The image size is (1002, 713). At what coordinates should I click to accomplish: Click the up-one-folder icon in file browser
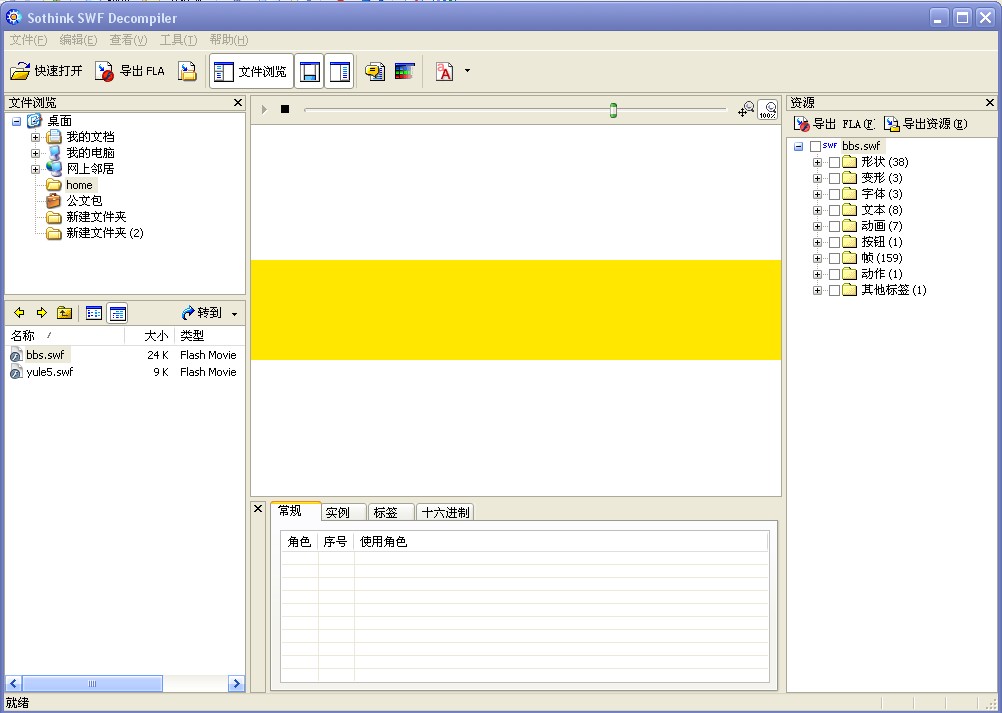(x=65, y=313)
